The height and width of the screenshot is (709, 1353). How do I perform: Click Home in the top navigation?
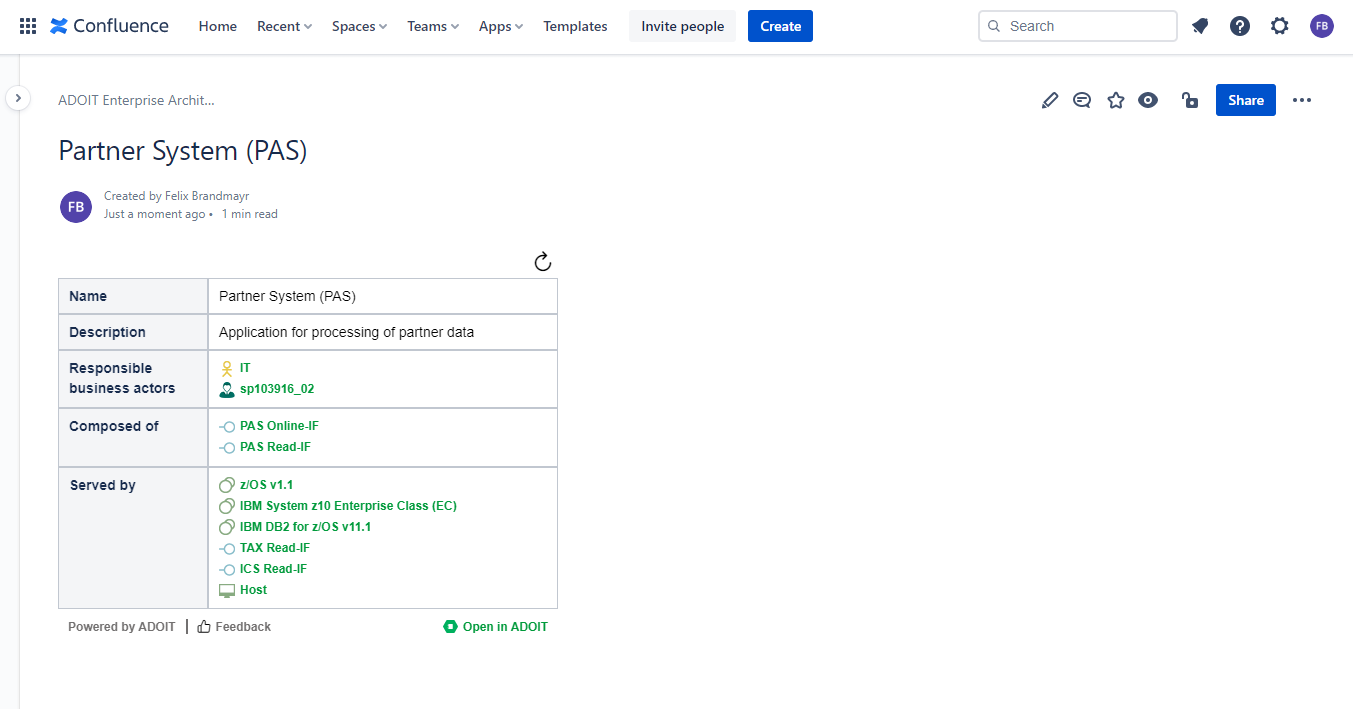point(218,26)
